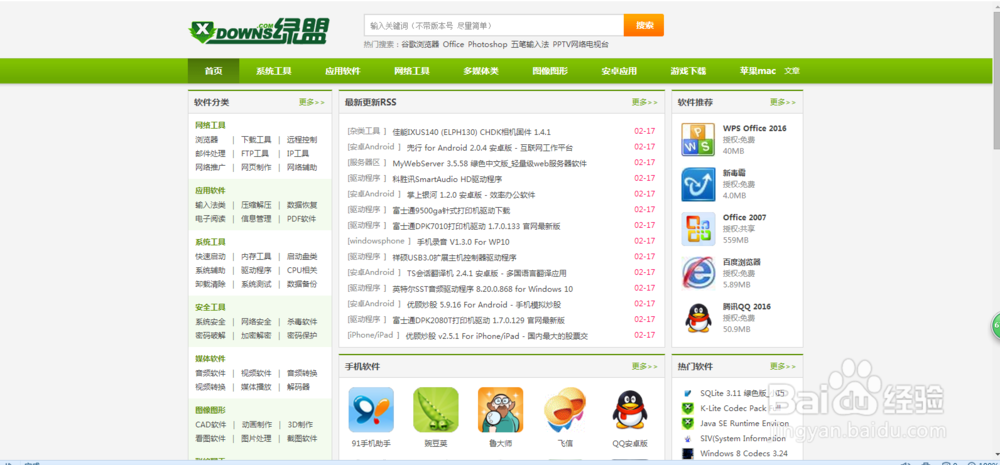Switch to 应用软件 navigation tab
Viewport: 1000px width, 465px height.
click(342, 71)
